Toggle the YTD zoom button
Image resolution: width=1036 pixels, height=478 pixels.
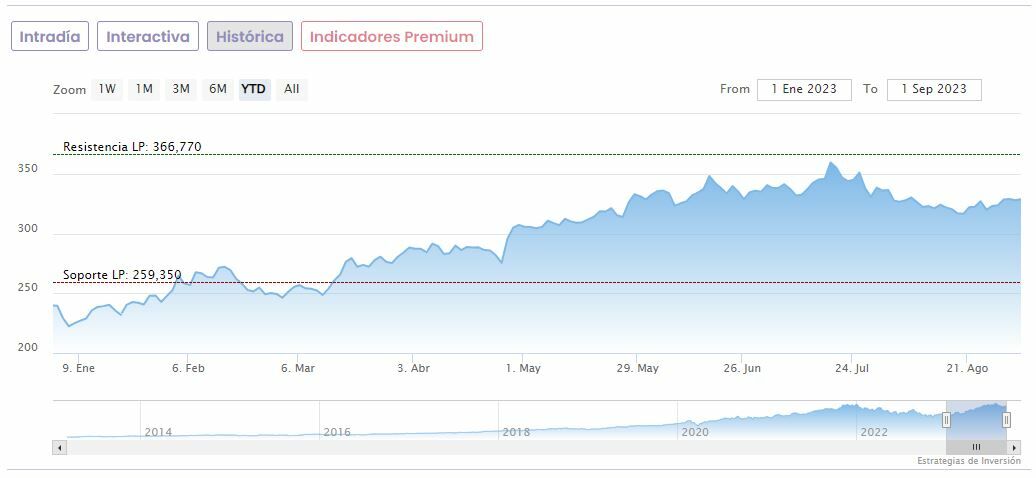[x=254, y=89]
